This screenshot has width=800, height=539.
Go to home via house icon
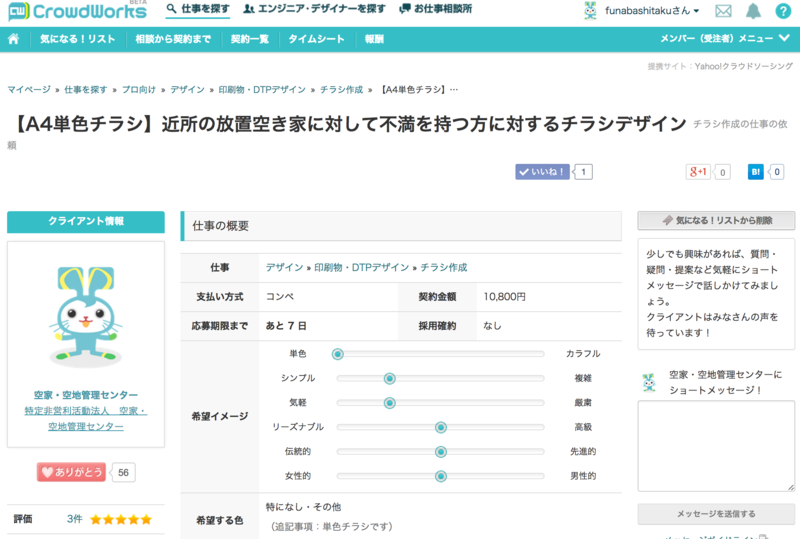tap(14, 39)
